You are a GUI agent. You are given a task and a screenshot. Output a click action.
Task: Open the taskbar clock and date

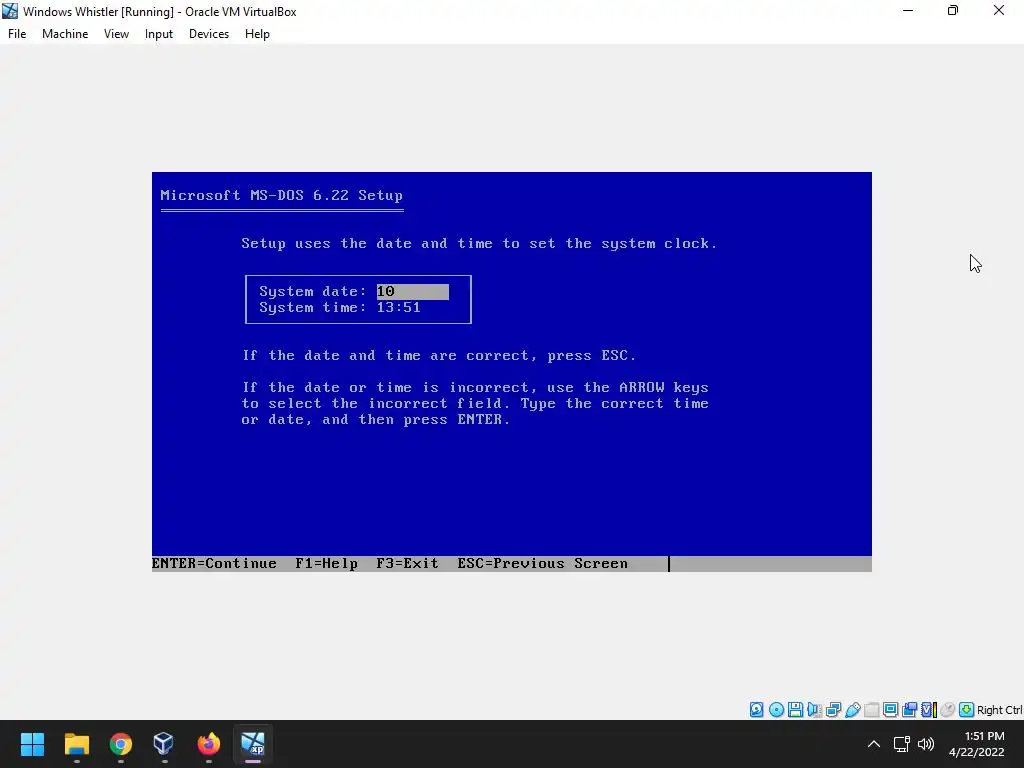click(977, 744)
